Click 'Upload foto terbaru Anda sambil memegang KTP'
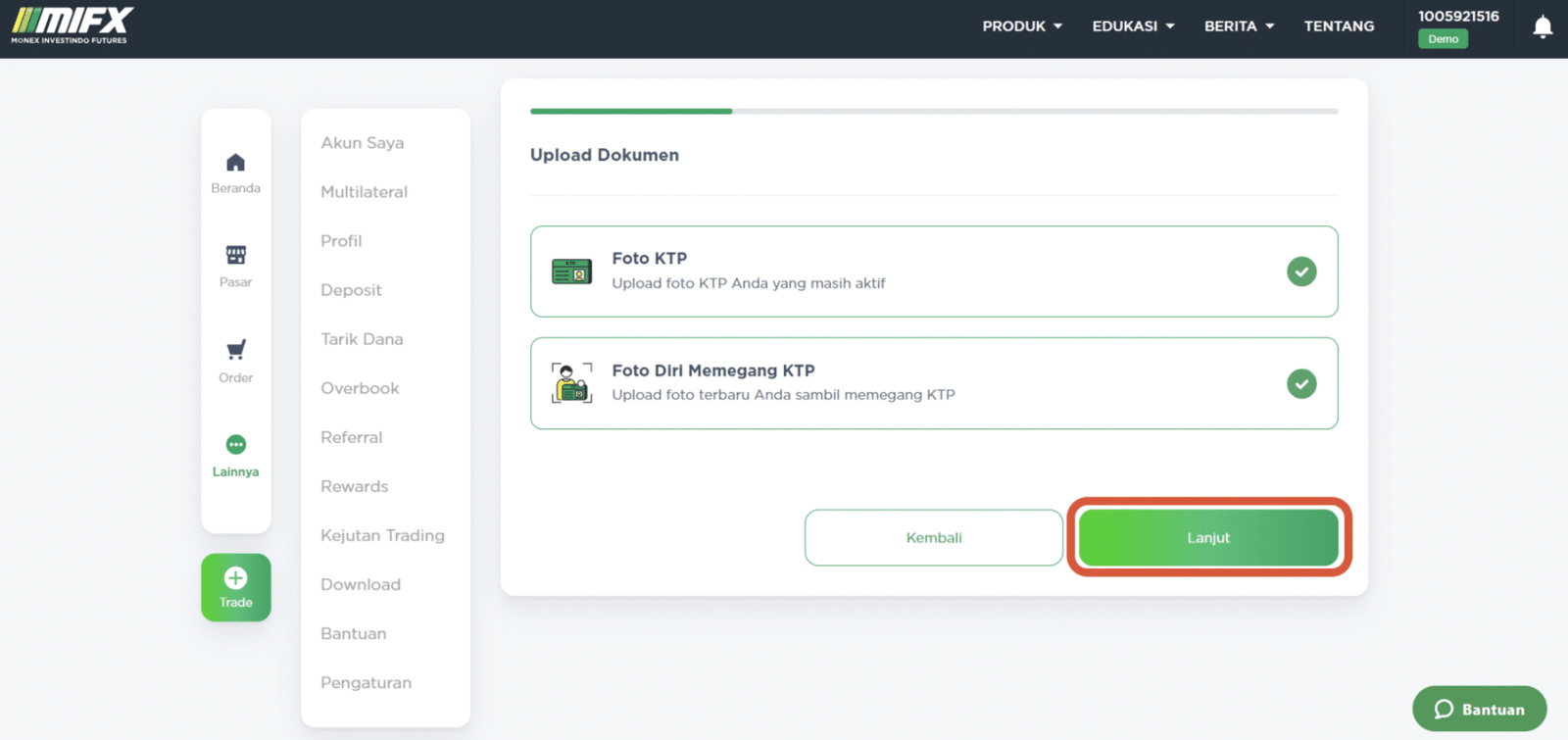The height and width of the screenshot is (740, 1568). 784,395
